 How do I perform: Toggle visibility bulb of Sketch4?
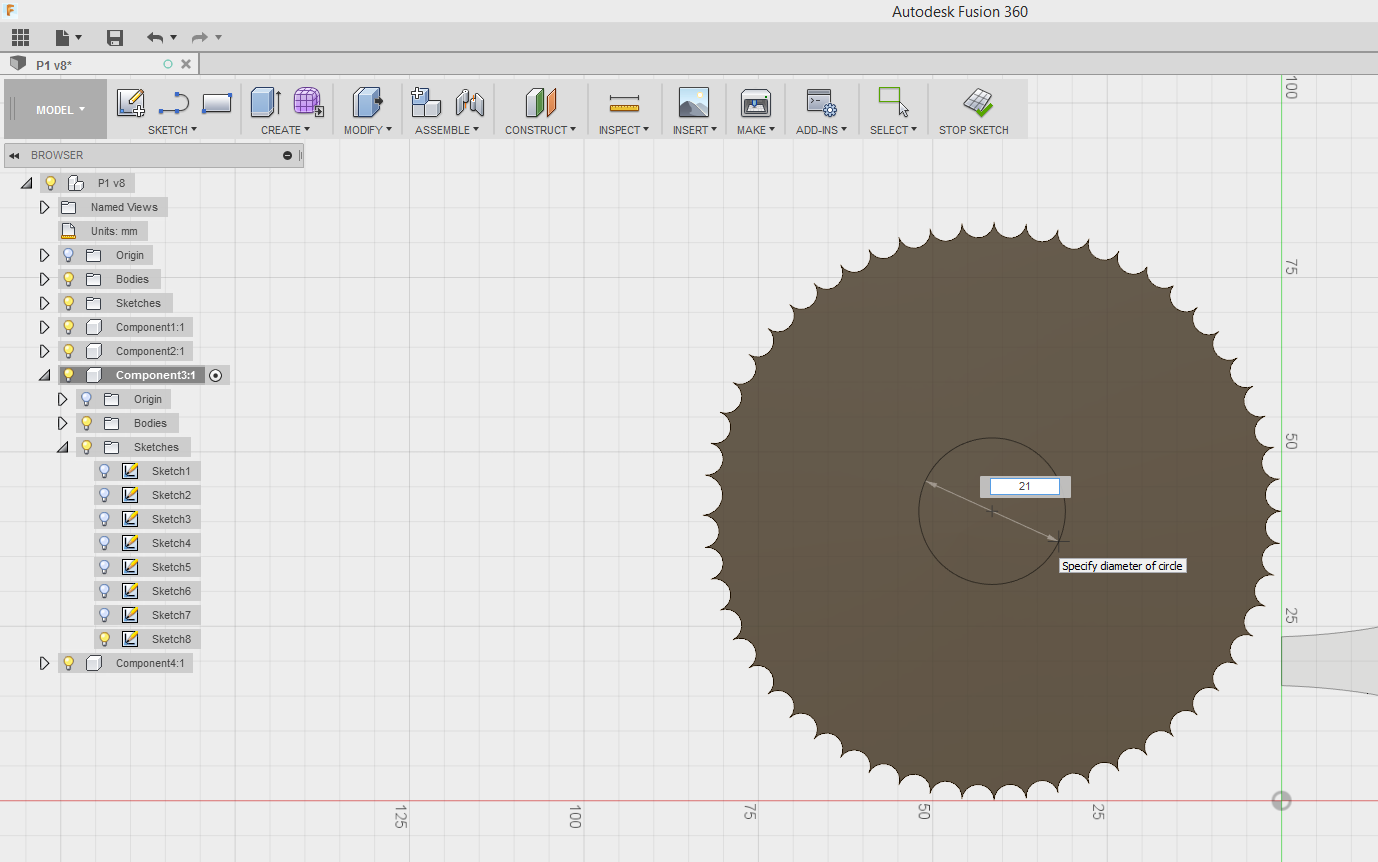(104, 543)
